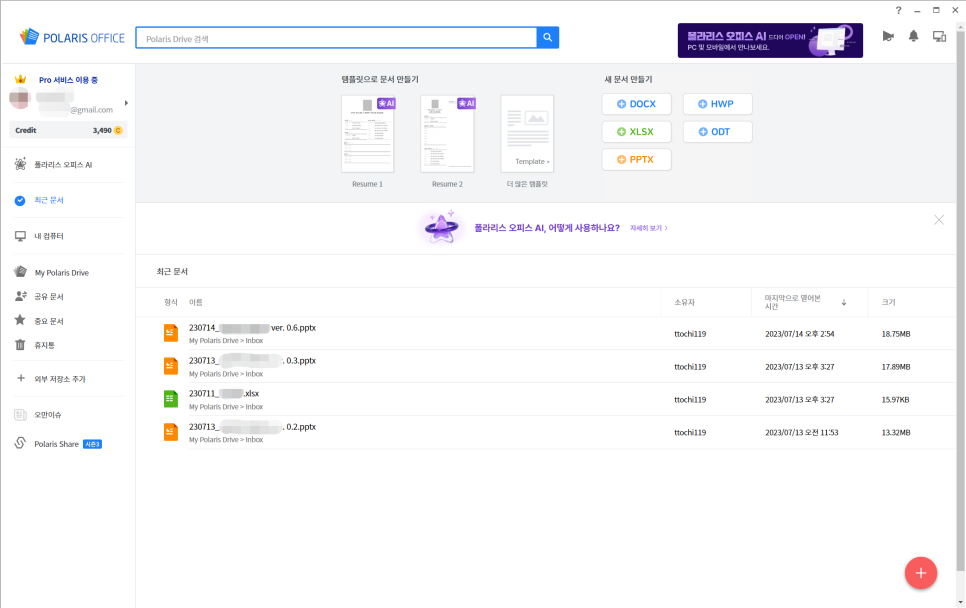Click the purple planet AI mascot icon
966x608 pixels.
point(442,227)
